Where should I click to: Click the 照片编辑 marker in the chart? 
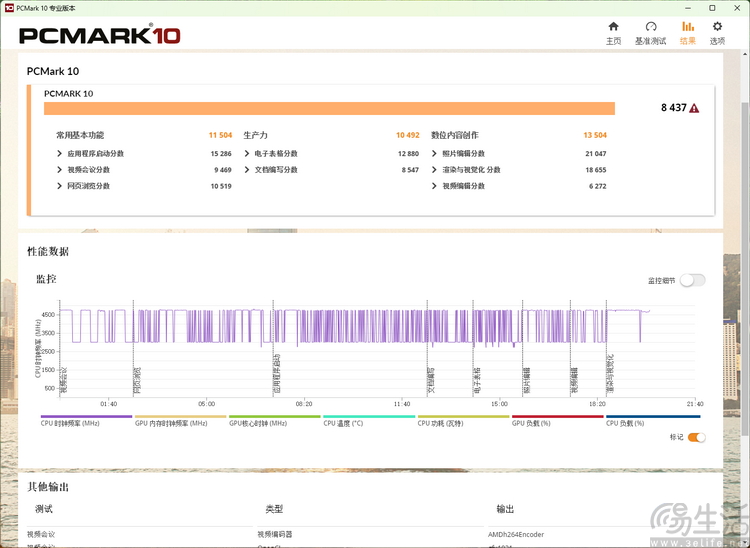point(527,381)
